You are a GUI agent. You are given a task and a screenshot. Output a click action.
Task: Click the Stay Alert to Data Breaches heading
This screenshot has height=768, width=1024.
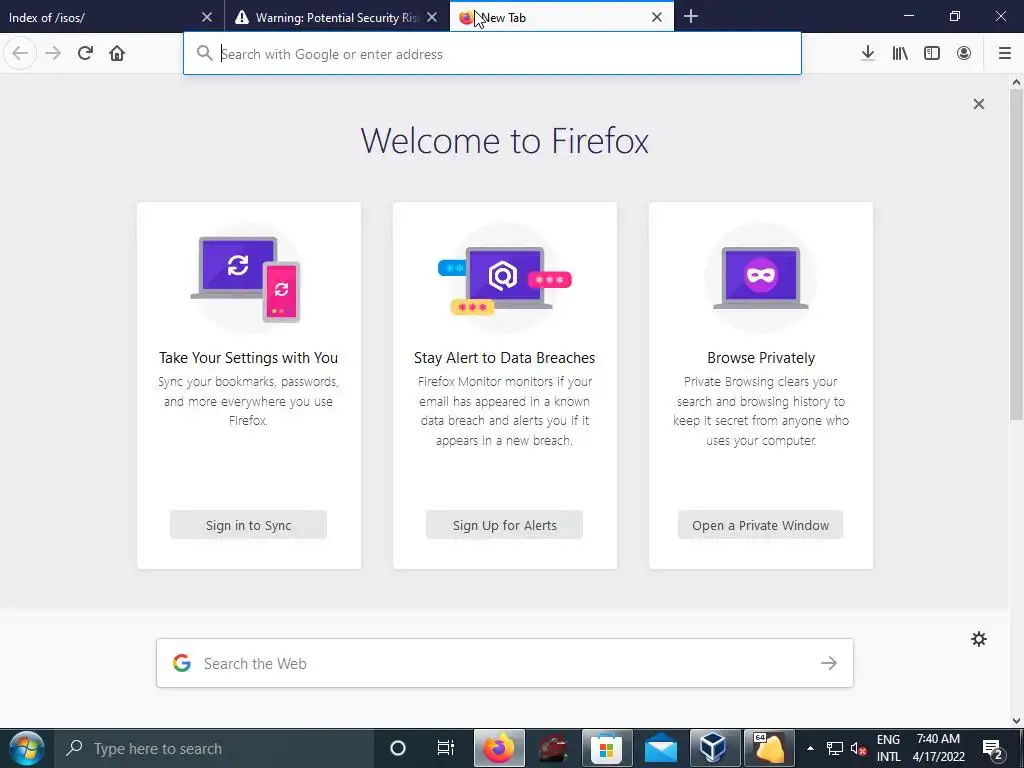504,358
